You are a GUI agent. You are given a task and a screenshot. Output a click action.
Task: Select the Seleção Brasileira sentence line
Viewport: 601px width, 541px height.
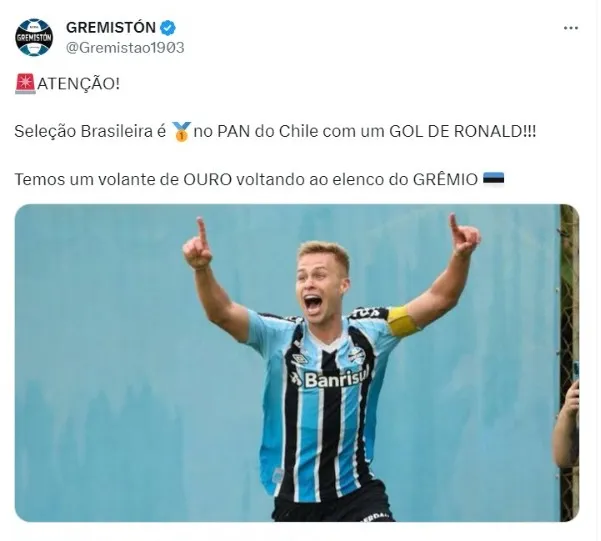click(x=275, y=132)
